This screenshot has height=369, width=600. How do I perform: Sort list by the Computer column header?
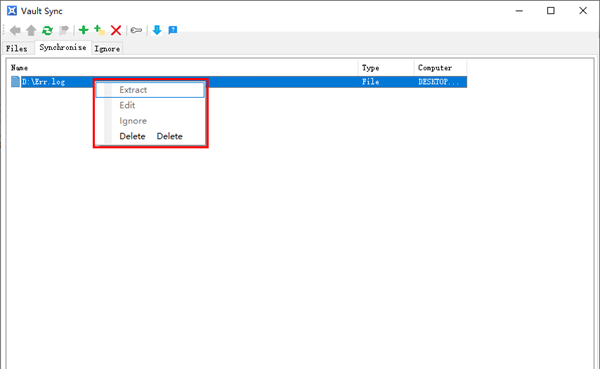[x=440, y=68]
